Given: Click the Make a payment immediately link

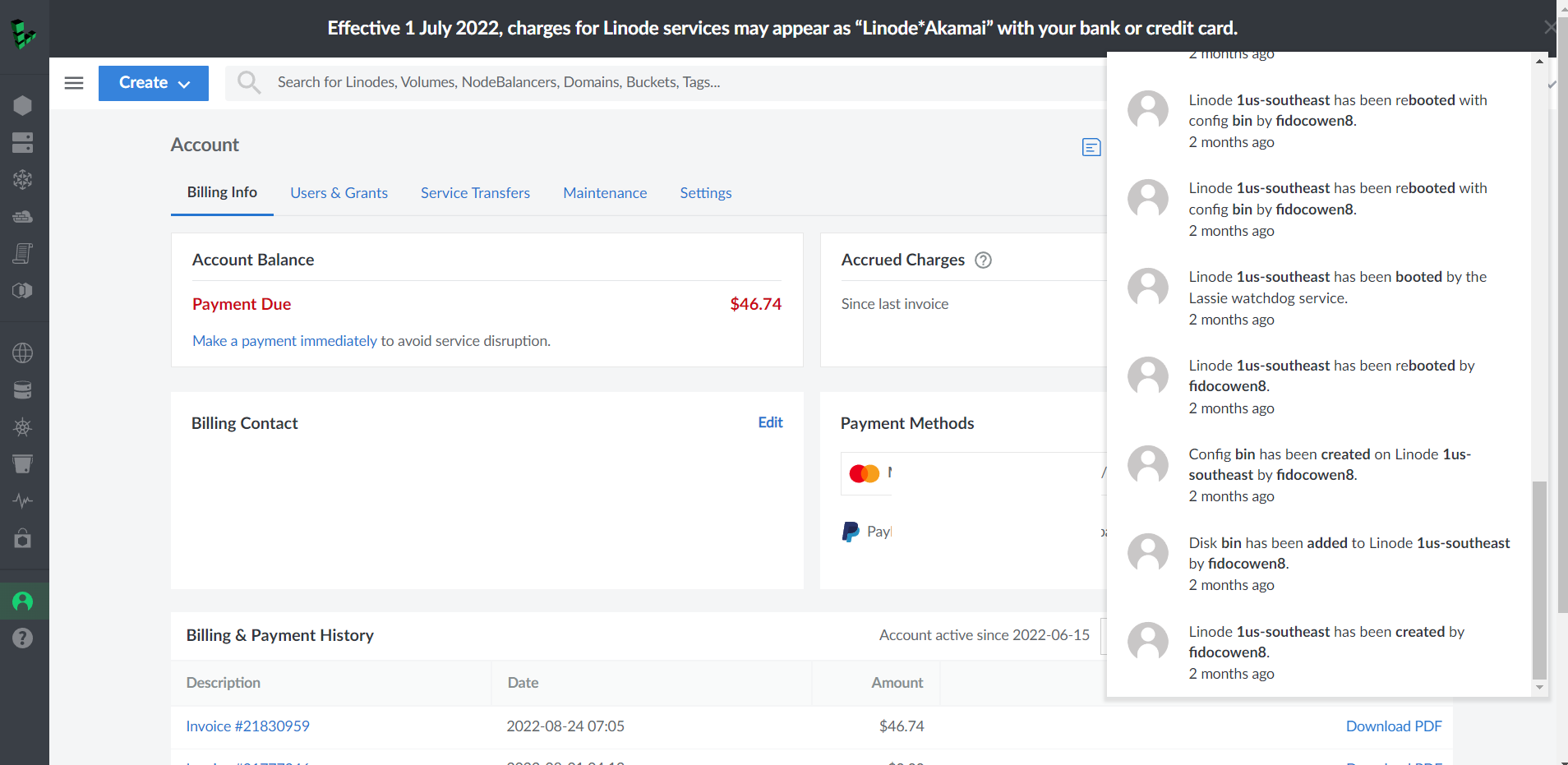Looking at the screenshot, I should [x=284, y=341].
